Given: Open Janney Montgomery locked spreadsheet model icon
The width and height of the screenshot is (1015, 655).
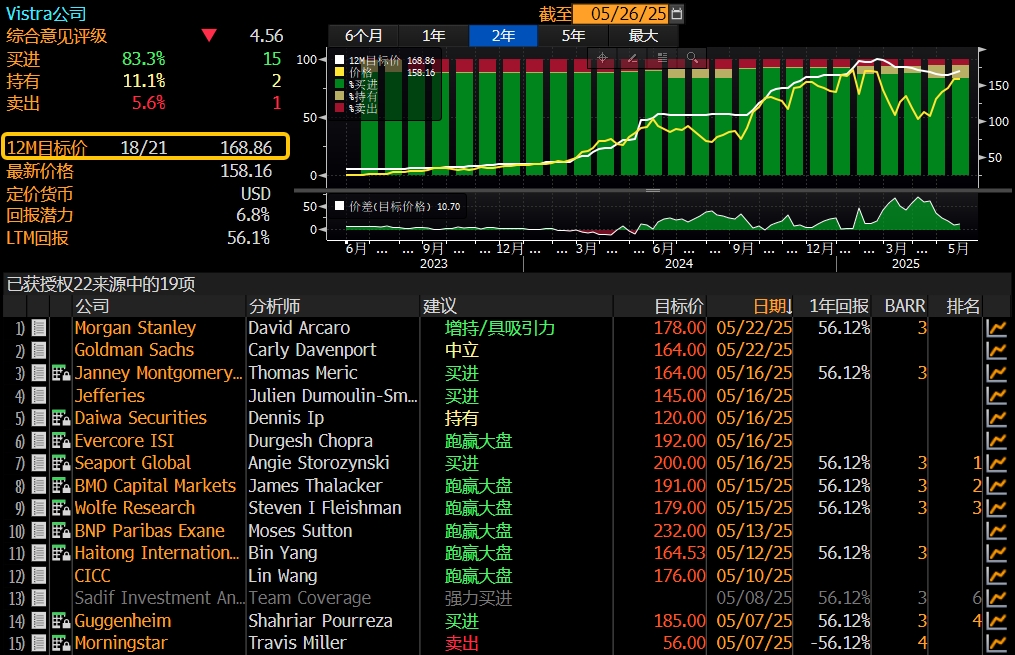Looking at the screenshot, I should (x=61, y=373).
